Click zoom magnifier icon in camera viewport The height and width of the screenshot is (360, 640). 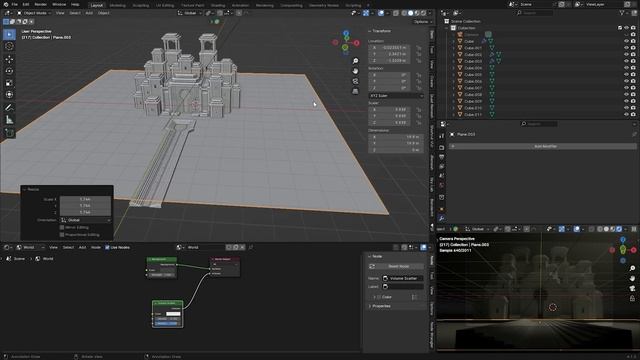click(x=632, y=268)
